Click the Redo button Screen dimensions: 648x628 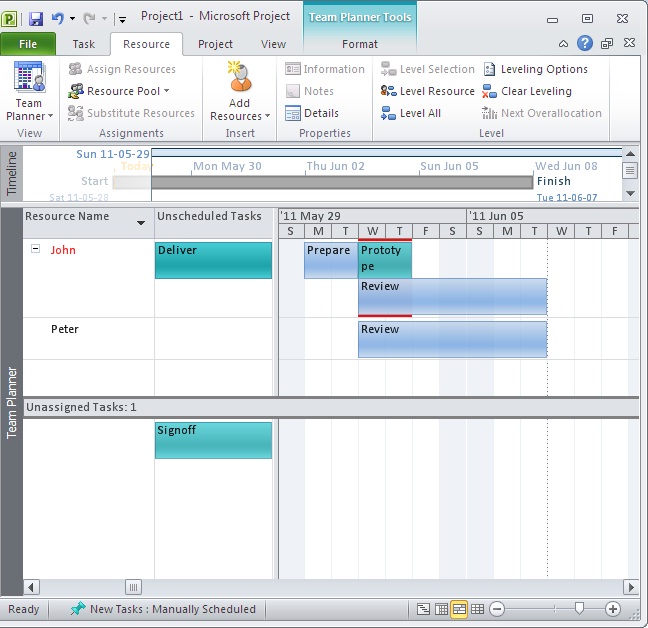pyautogui.click(x=89, y=19)
